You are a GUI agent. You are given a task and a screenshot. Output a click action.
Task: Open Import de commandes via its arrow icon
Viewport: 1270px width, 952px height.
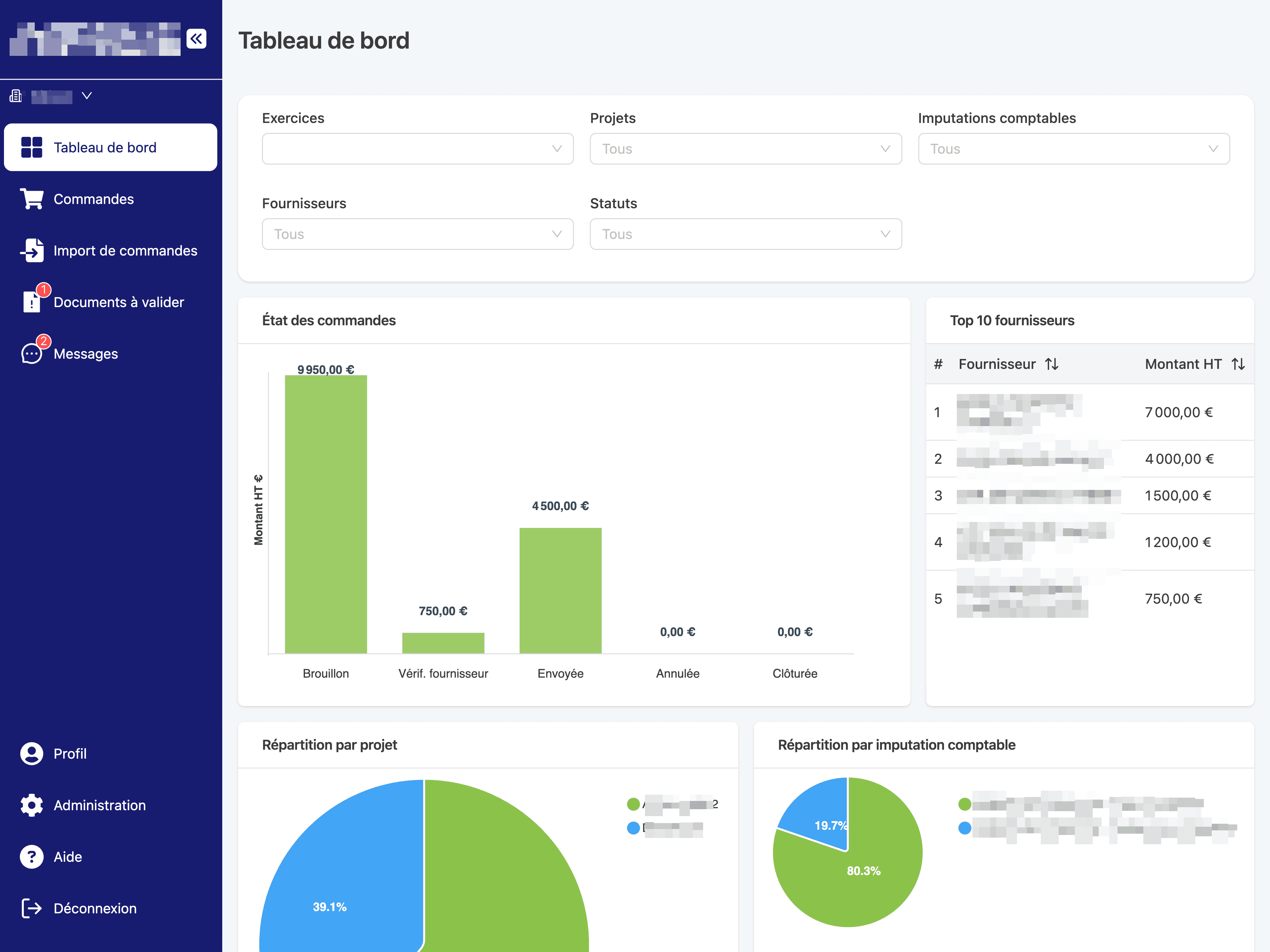pos(32,250)
